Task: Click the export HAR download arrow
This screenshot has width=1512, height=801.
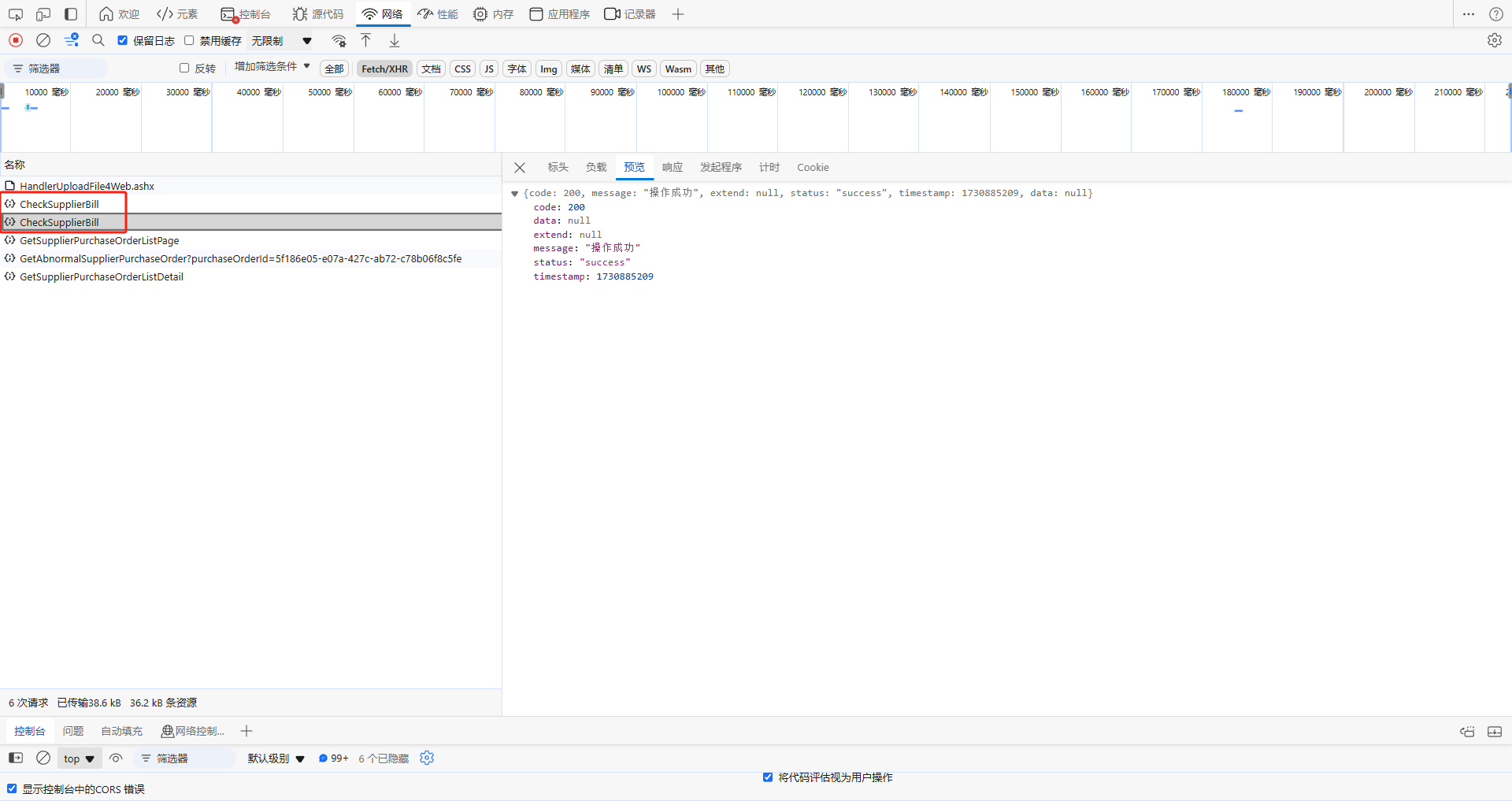Action: pos(395,40)
